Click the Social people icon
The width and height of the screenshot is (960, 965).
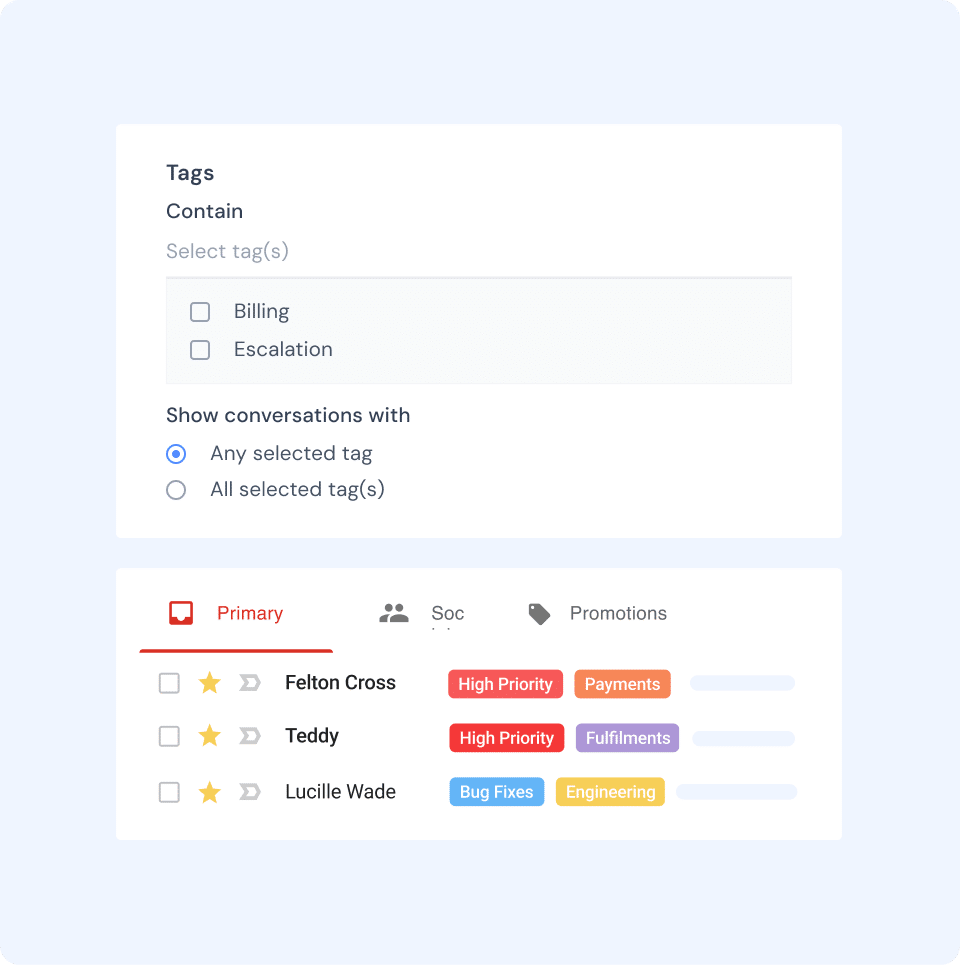[394, 614]
